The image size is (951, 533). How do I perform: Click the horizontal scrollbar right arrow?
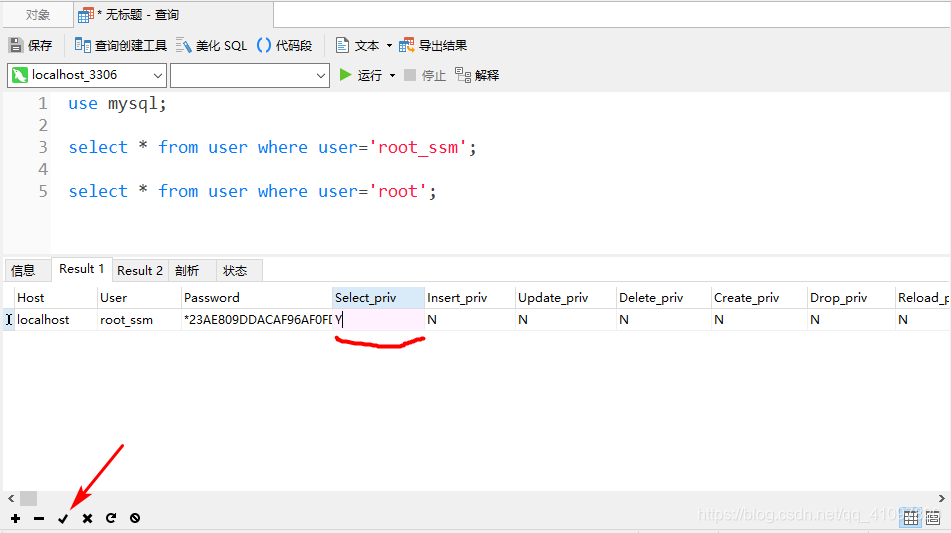(941, 498)
